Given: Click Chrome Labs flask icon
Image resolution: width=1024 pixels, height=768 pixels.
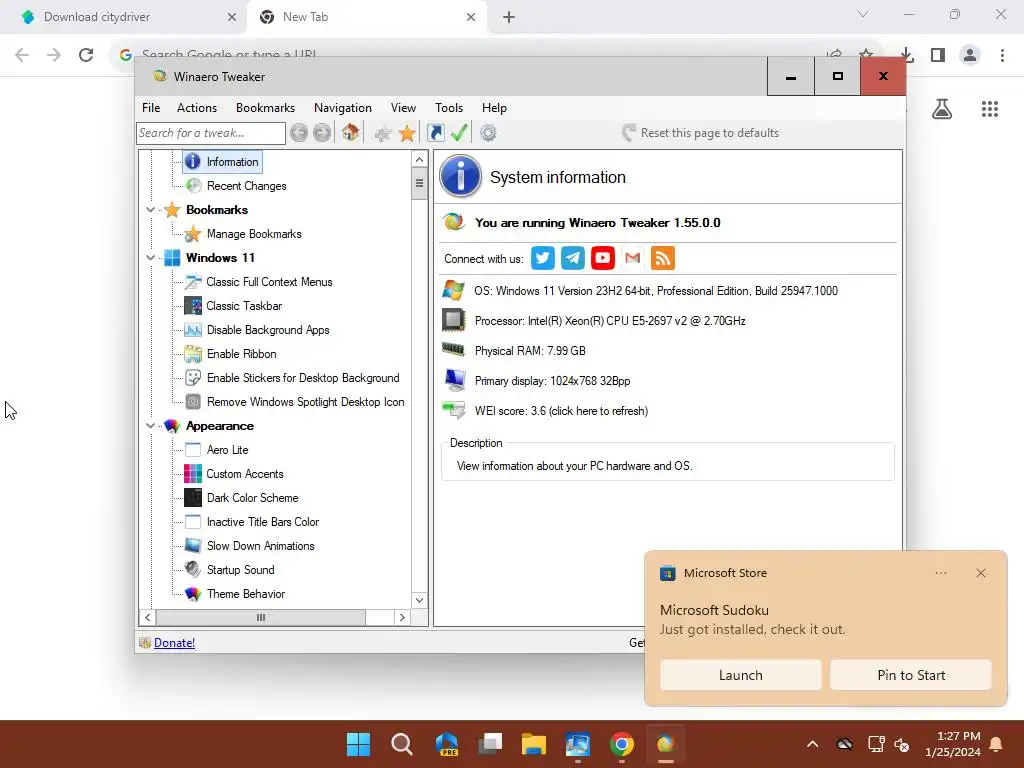Looking at the screenshot, I should click(x=942, y=109).
